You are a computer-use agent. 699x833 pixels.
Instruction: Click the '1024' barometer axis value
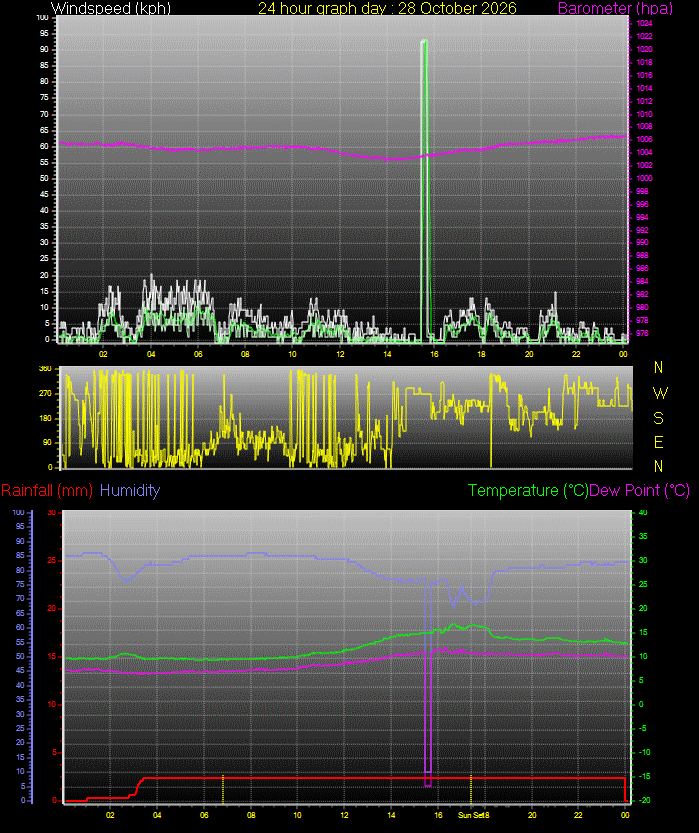point(644,23)
